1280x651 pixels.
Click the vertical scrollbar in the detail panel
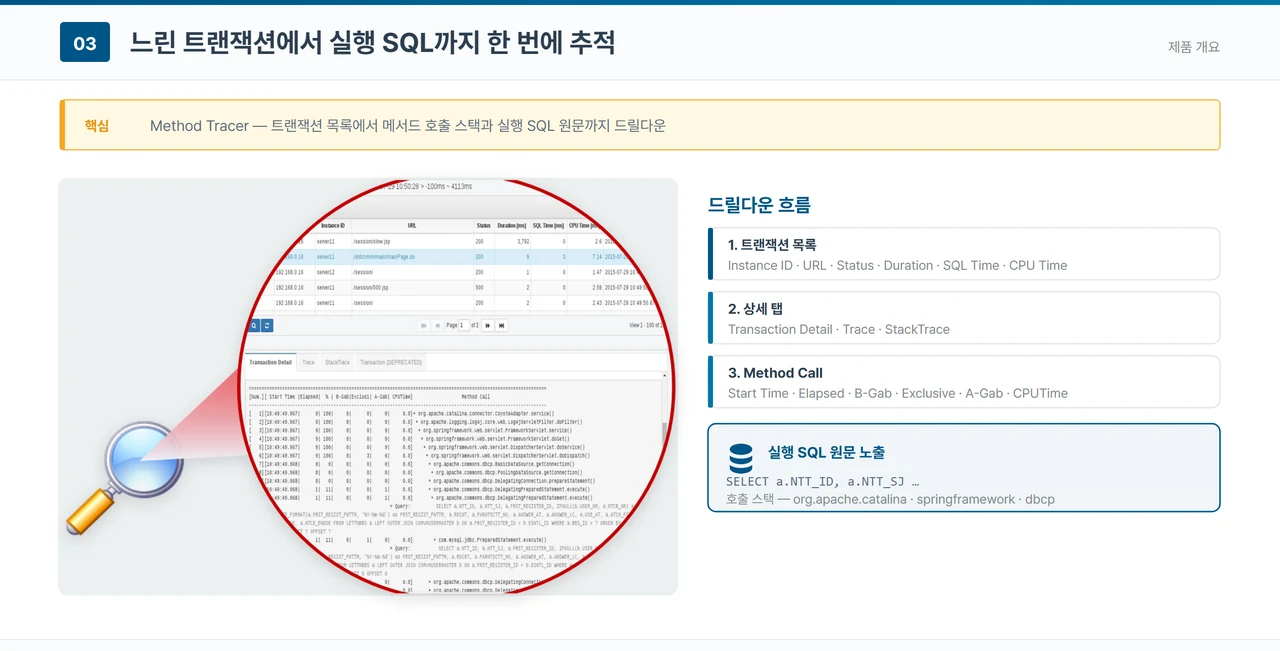tap(664, 435)
